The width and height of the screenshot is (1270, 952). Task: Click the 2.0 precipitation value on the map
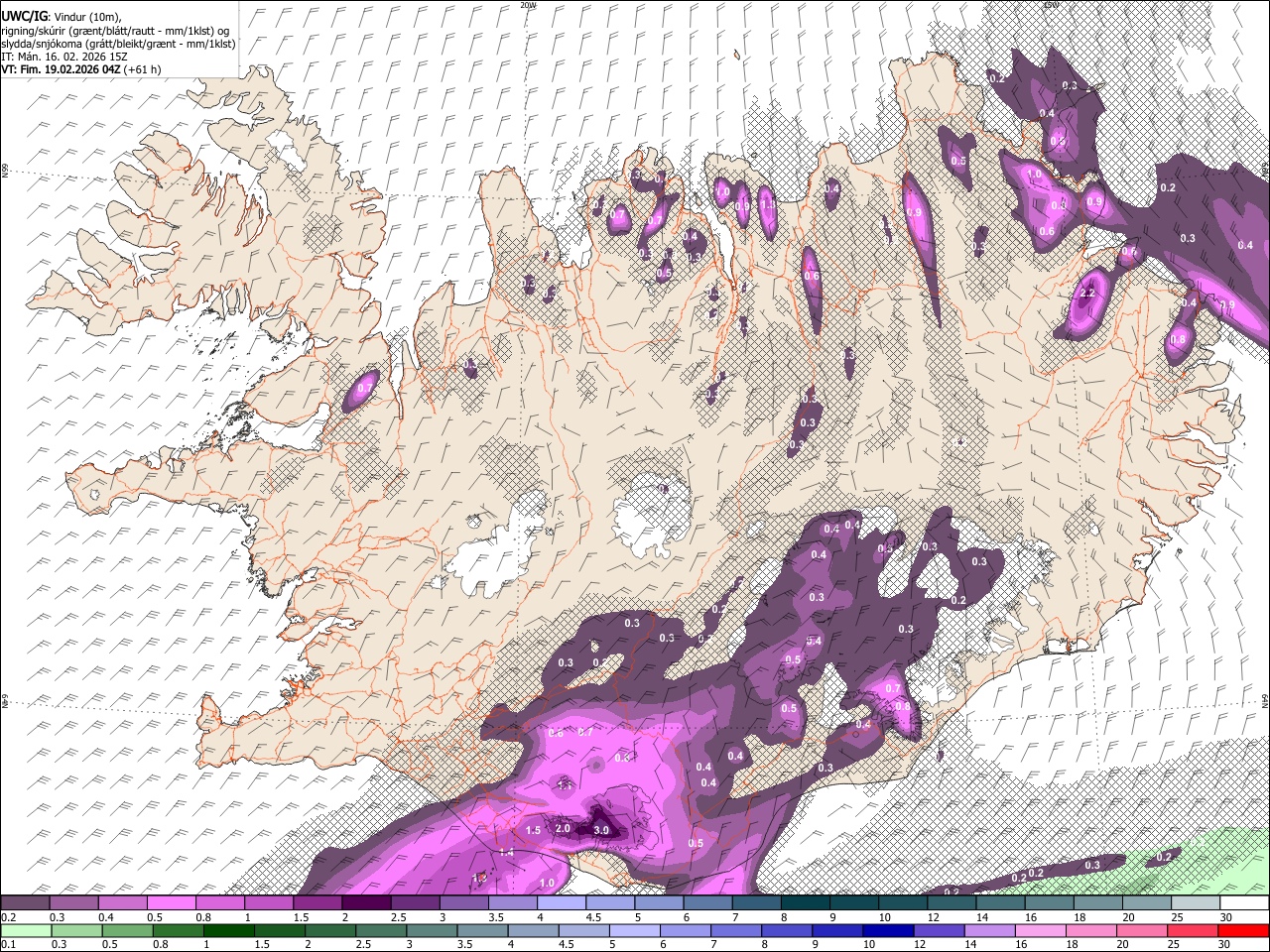tap(563, 829)
